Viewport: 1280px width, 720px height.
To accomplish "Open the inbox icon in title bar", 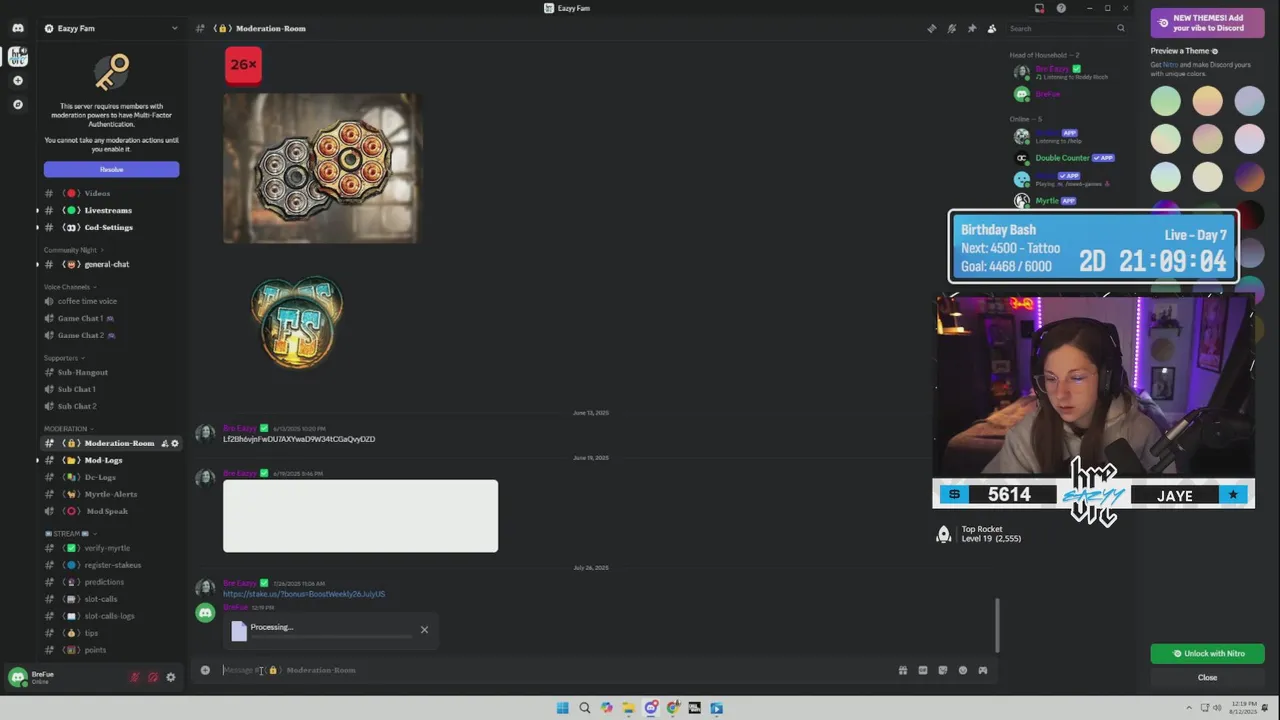I will 1039,8.
